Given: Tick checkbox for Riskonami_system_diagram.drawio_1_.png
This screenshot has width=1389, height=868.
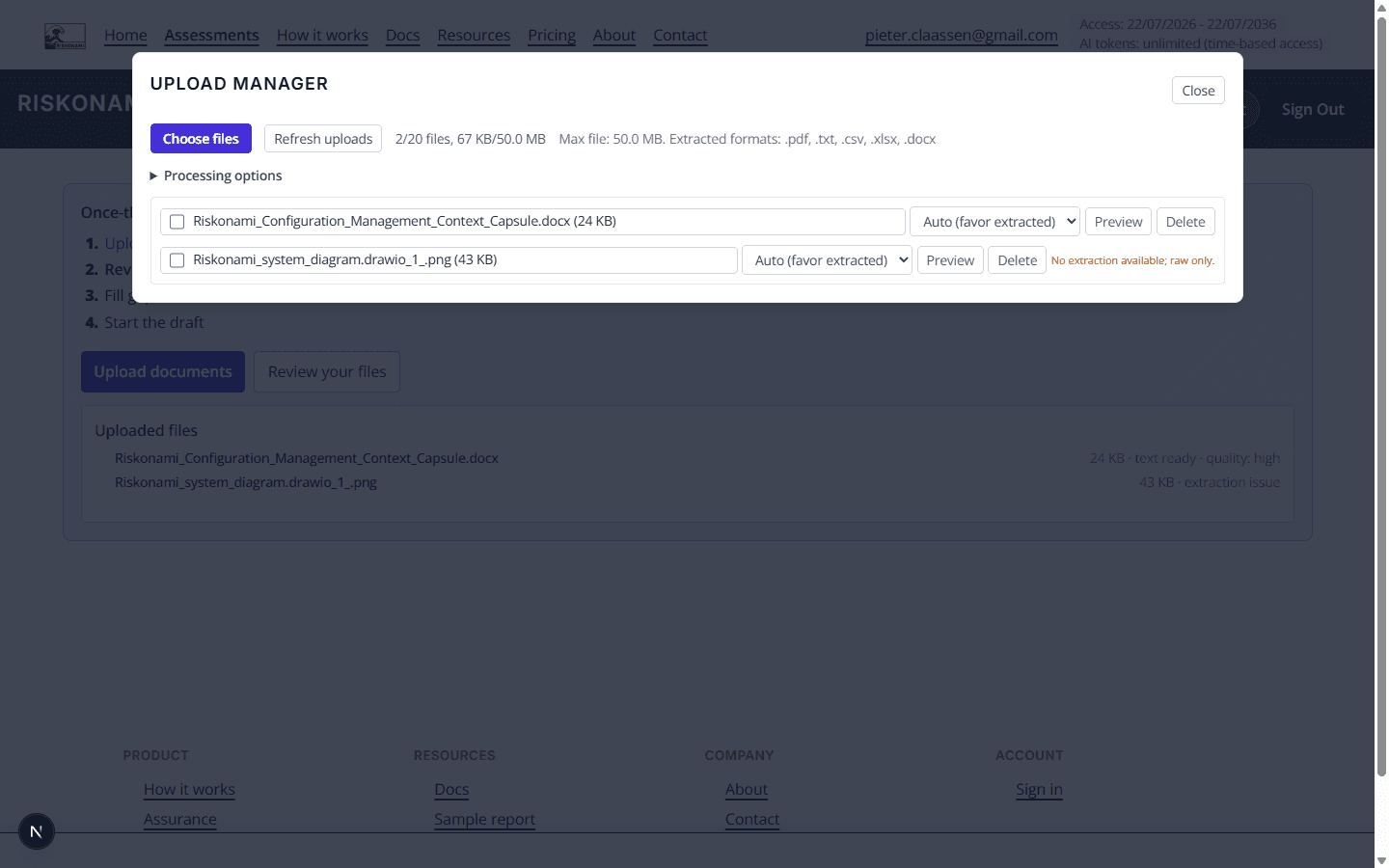Looking at the screenshot, I should (x=177, y=260).
